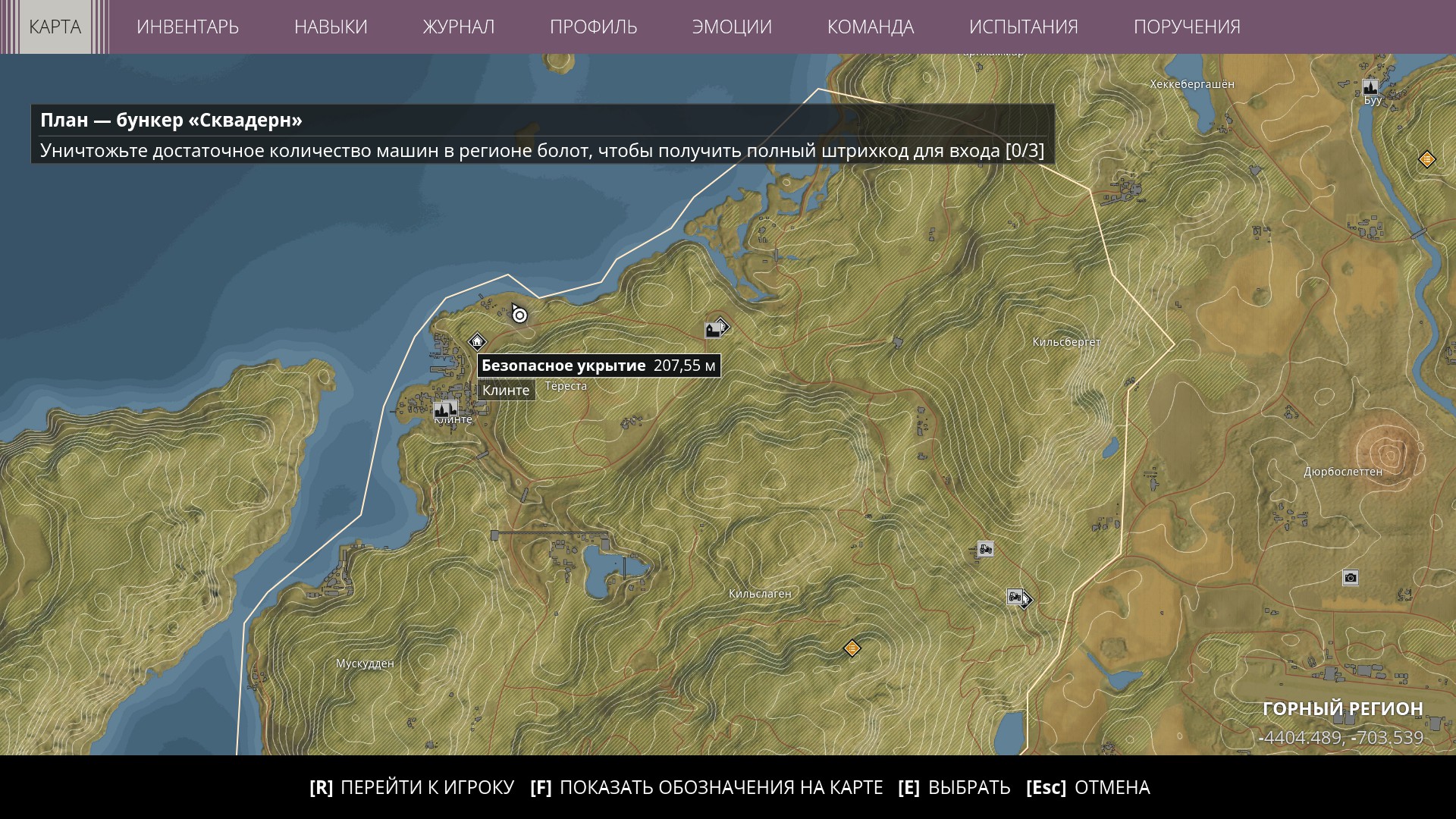Click the mission title План — бункер «Сквадерн»
Image resolution: width=1456 pixels, height=819 pixels.
click(171, 120)
